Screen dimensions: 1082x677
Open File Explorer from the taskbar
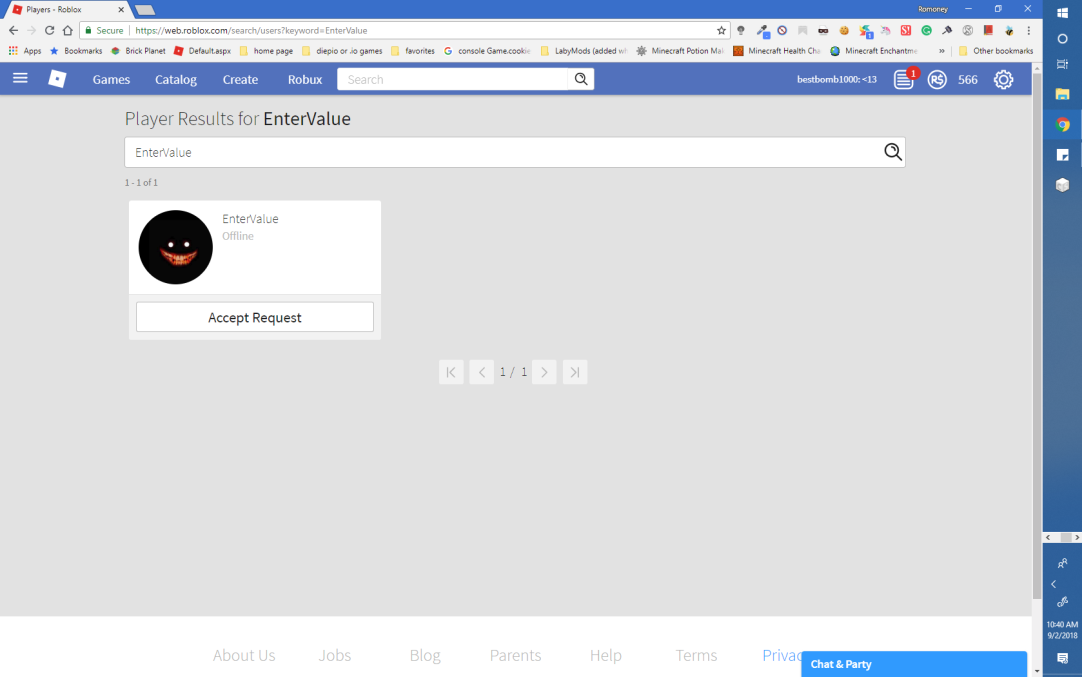(1062, 94)
